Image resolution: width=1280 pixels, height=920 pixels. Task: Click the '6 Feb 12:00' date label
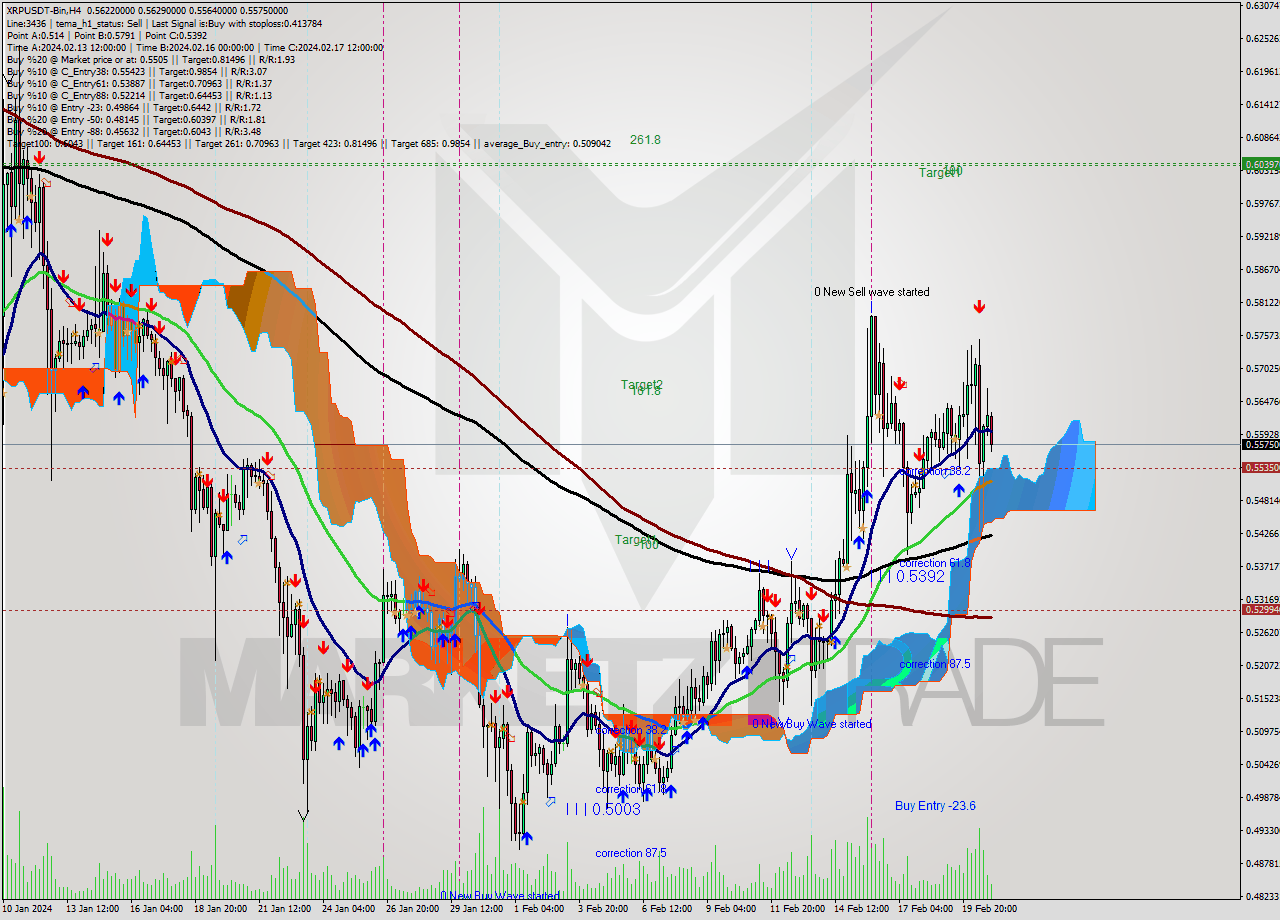tap(669, 909)
